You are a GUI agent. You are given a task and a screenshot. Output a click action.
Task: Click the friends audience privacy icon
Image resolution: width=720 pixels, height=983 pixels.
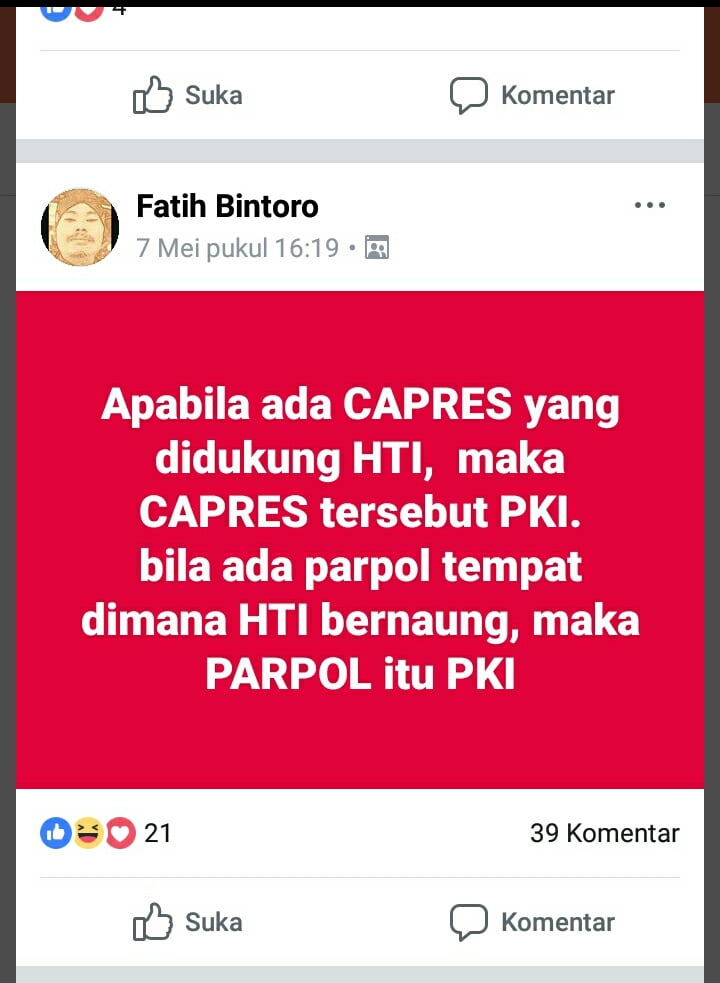377,248
